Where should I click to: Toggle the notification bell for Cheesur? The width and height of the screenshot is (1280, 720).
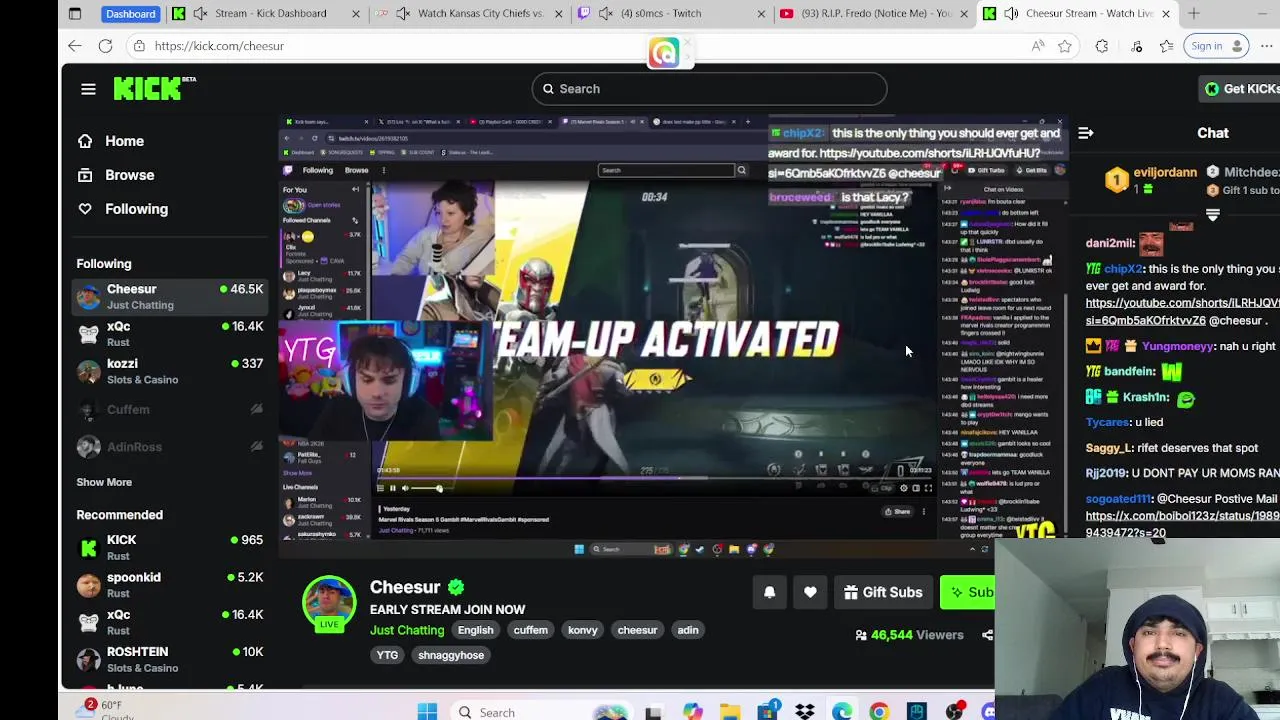[769, 592]
